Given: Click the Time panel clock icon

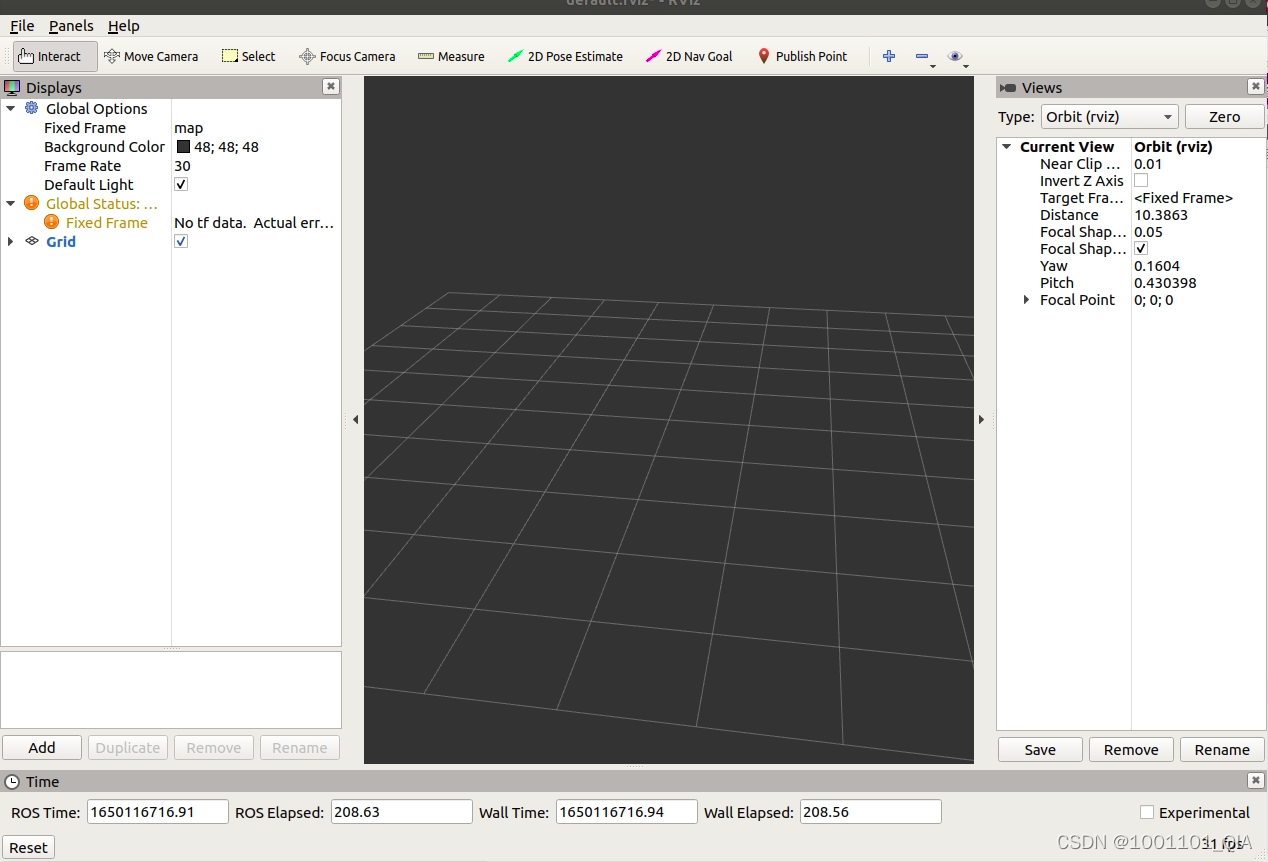Looking at the screenshot, I should 12,782.
